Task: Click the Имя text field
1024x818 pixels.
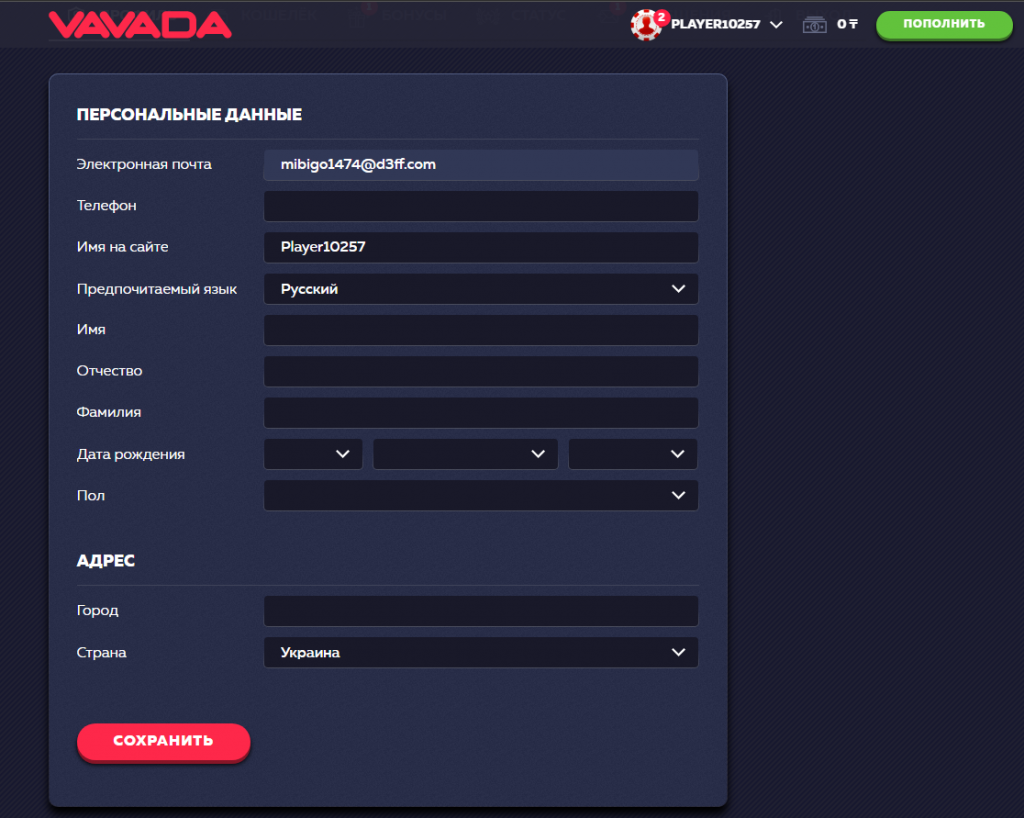Action: [480, 330]
